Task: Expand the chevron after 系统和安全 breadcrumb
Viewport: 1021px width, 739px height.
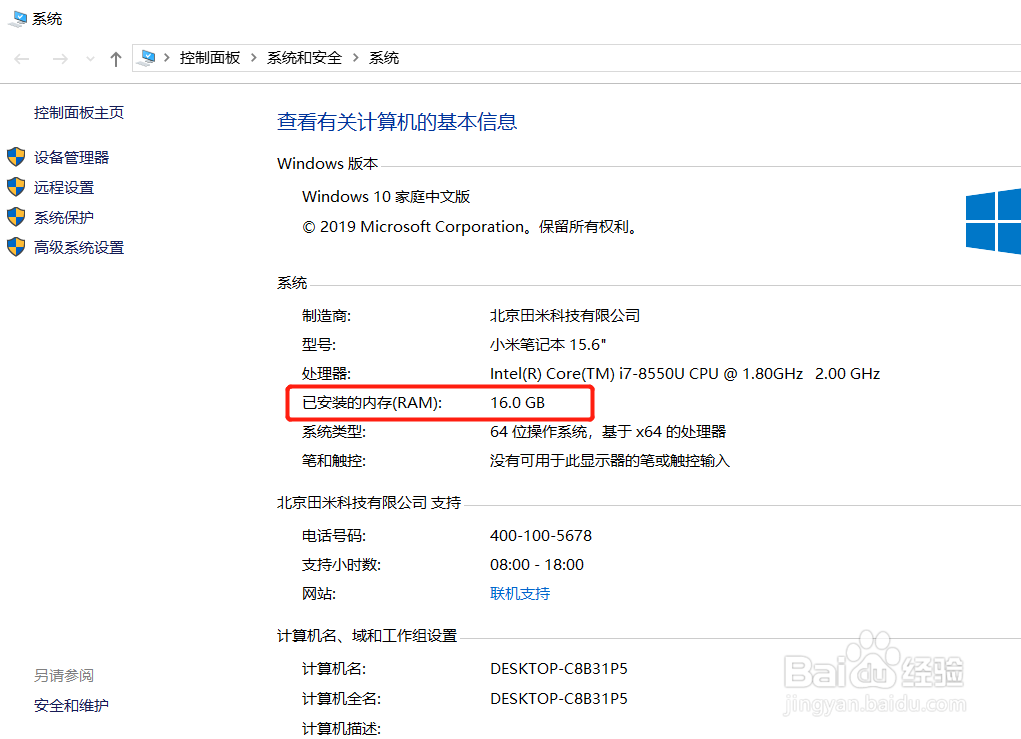Action: point(356,58)
